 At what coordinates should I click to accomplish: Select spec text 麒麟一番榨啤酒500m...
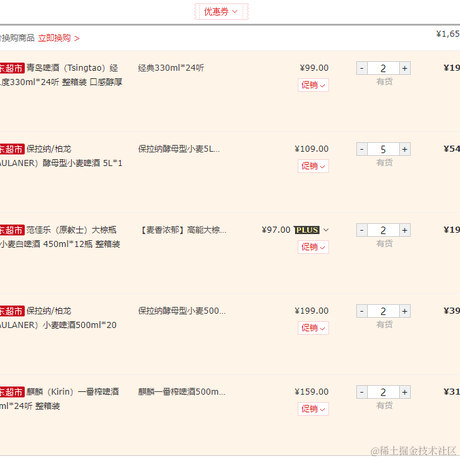point(182,392)
